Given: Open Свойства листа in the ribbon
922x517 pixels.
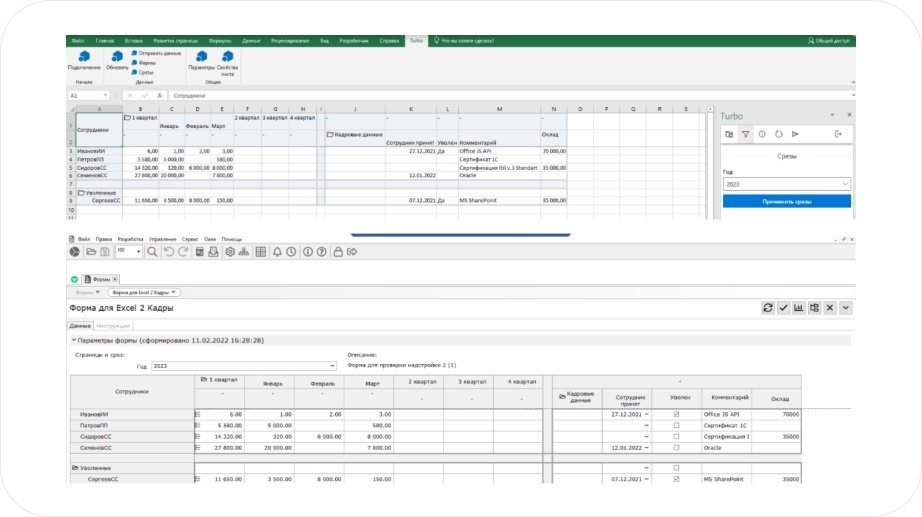Looking at the screenshot, I should coord(227,58).
